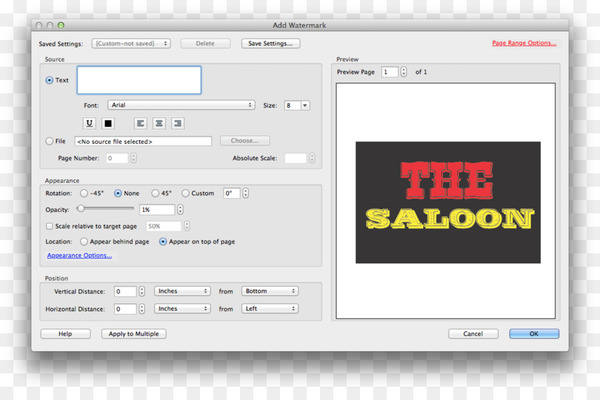This screenshot has width=600, height=400.
Task: Toggle the underline text formatting icon
Action: click(89, 123)
